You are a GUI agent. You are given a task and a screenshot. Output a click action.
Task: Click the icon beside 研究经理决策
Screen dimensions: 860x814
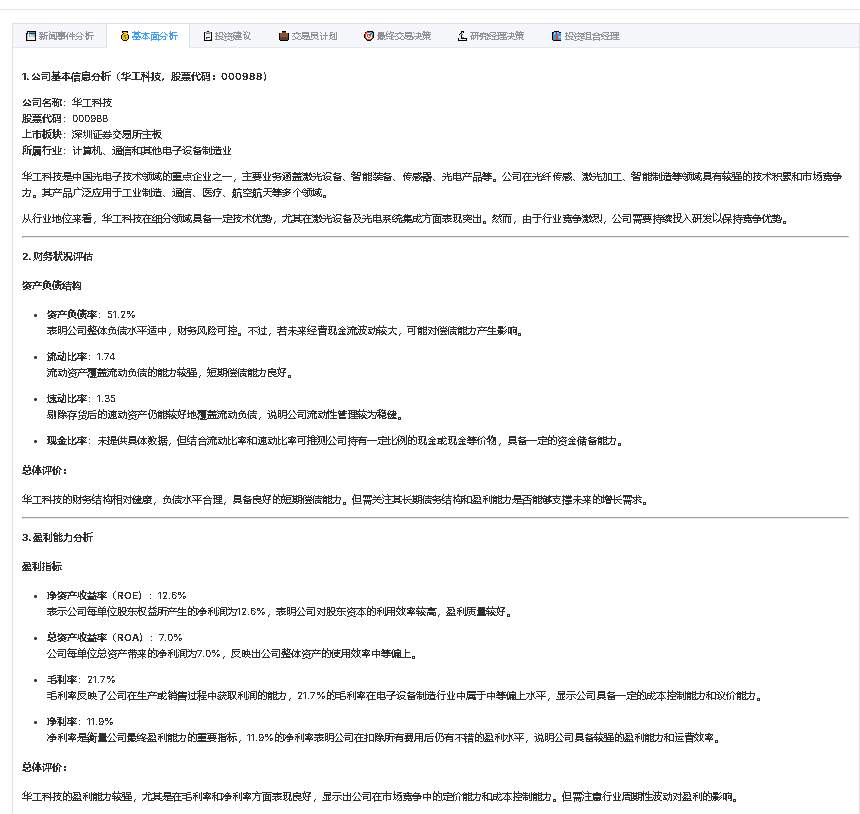click(x=462, y=36)
